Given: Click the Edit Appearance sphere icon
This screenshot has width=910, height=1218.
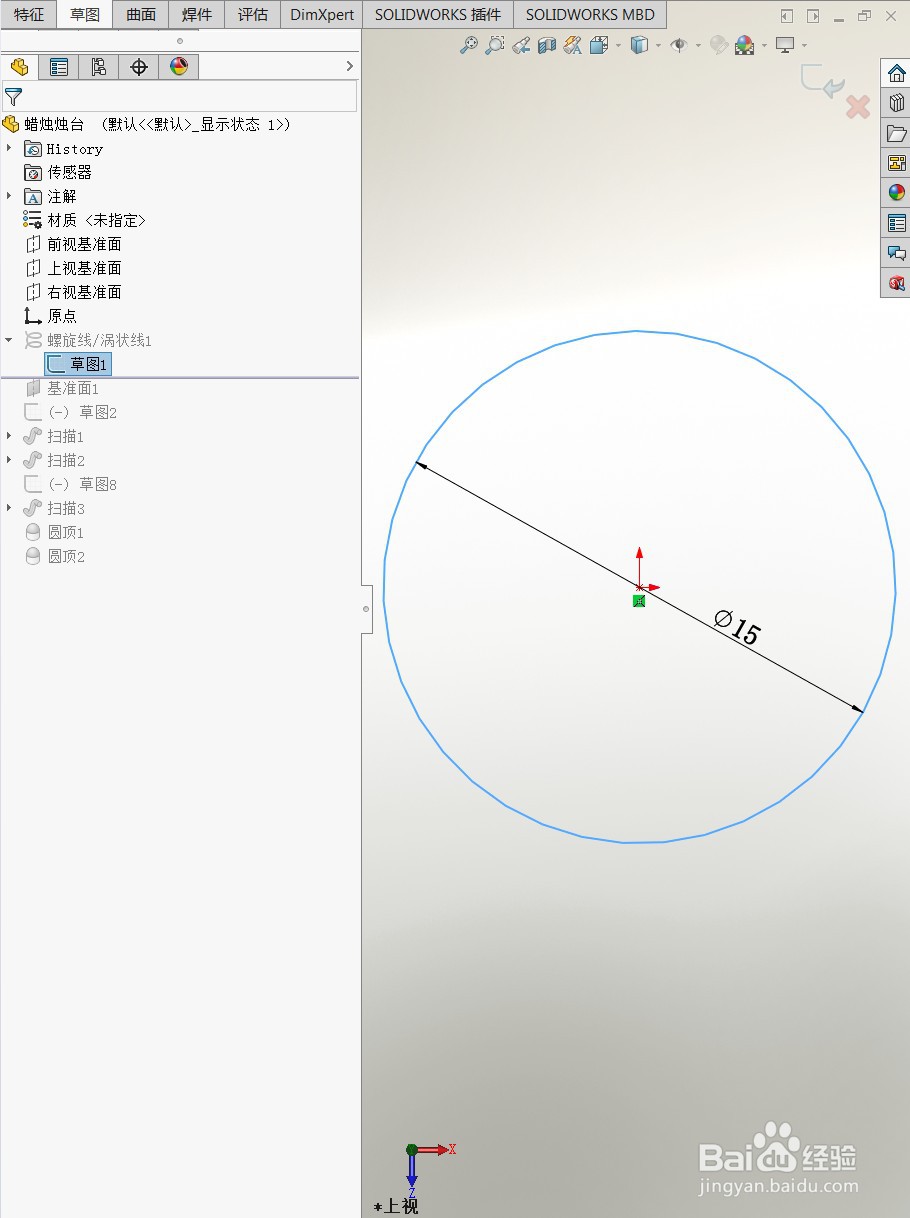Looking at the screenshot, I should [x=718, y=45].
